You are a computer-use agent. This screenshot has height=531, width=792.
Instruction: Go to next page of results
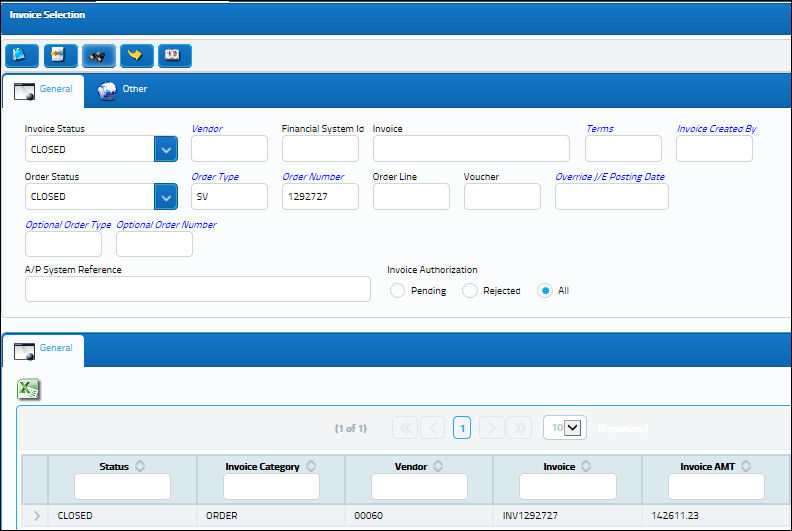(x=491, y=428)
